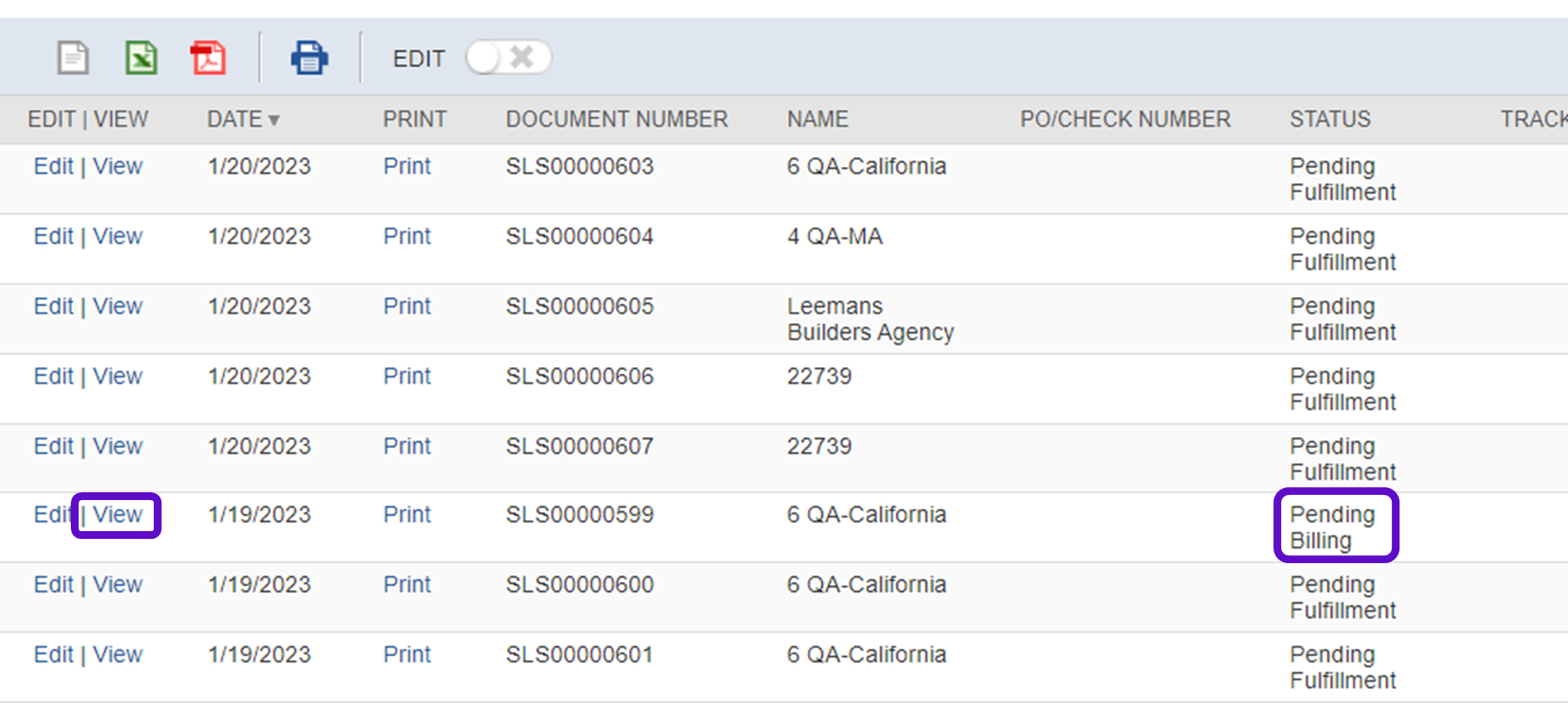Print document SLS00000607
The height and width of the screenshot is (703, 1568).
[407, 446]
